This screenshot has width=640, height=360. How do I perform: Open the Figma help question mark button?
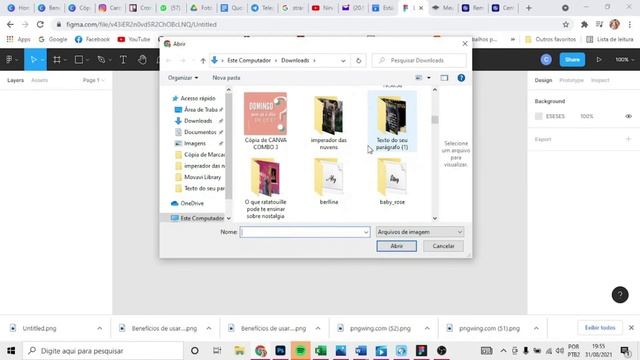pos(620,295)
